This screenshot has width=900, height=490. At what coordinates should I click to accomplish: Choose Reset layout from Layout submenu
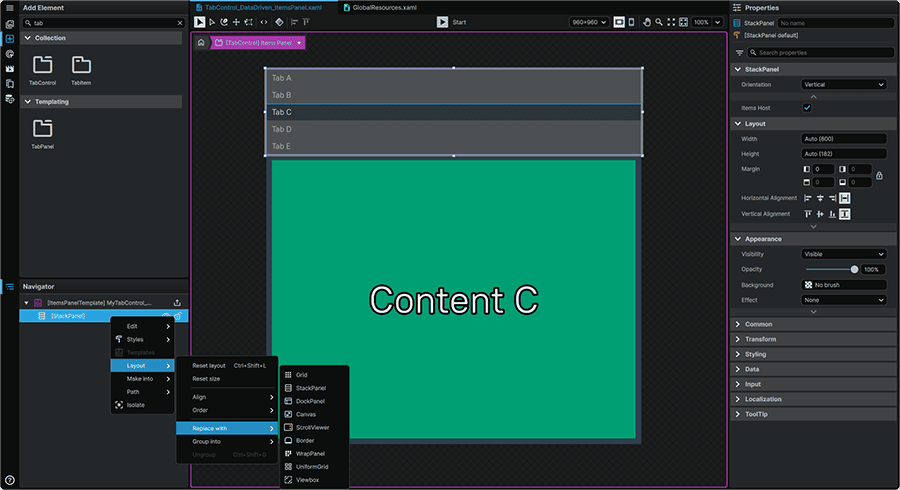[227, 365]
